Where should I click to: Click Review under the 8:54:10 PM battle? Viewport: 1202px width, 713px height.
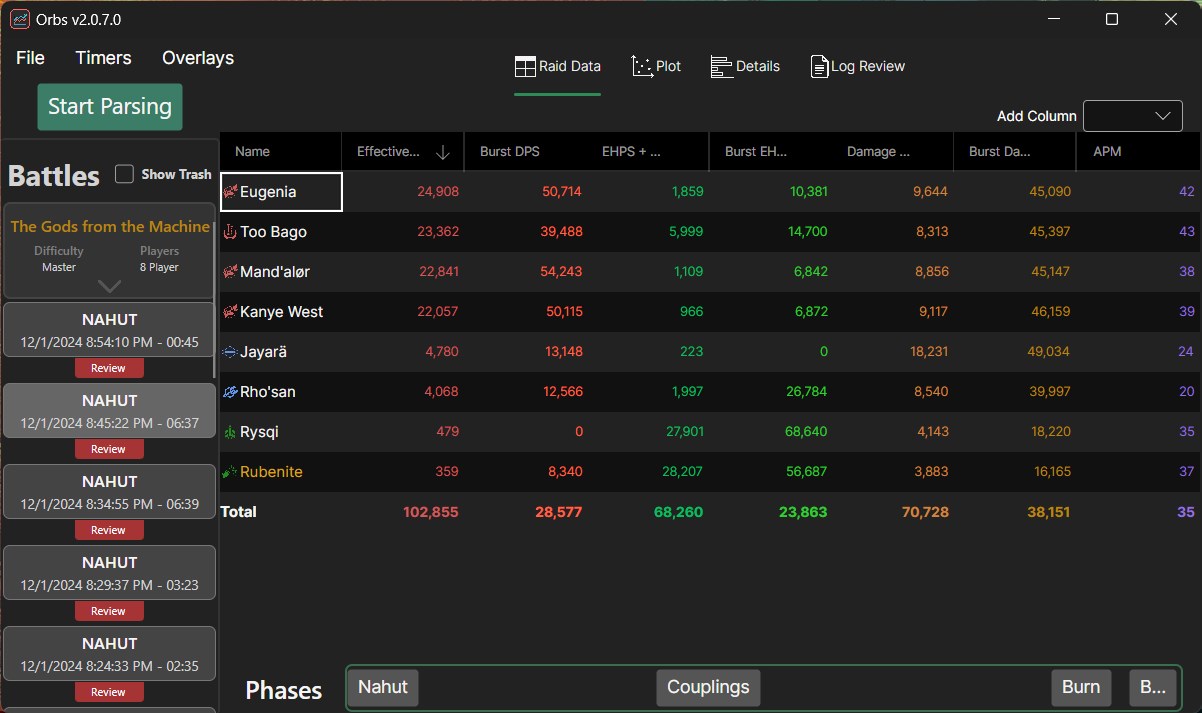pos(109,368)
